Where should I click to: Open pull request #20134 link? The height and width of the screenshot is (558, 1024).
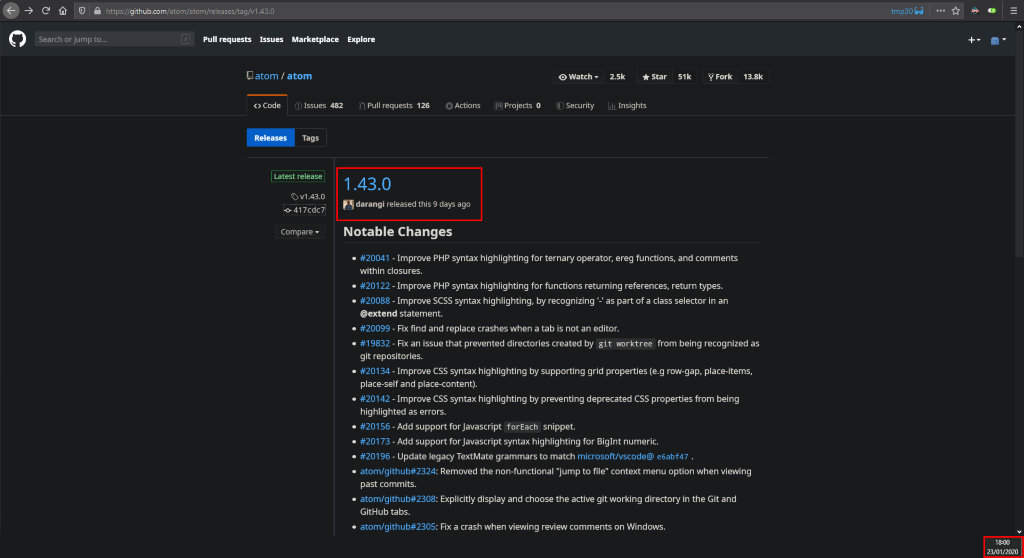pyautogui.click(x=375, y=371)
